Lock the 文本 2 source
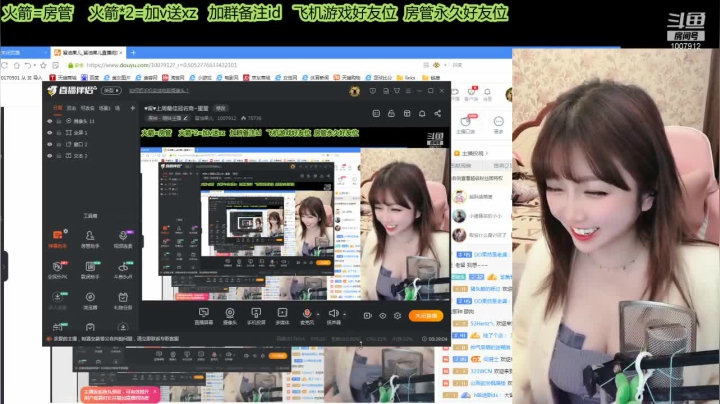 tap(59, 156)
